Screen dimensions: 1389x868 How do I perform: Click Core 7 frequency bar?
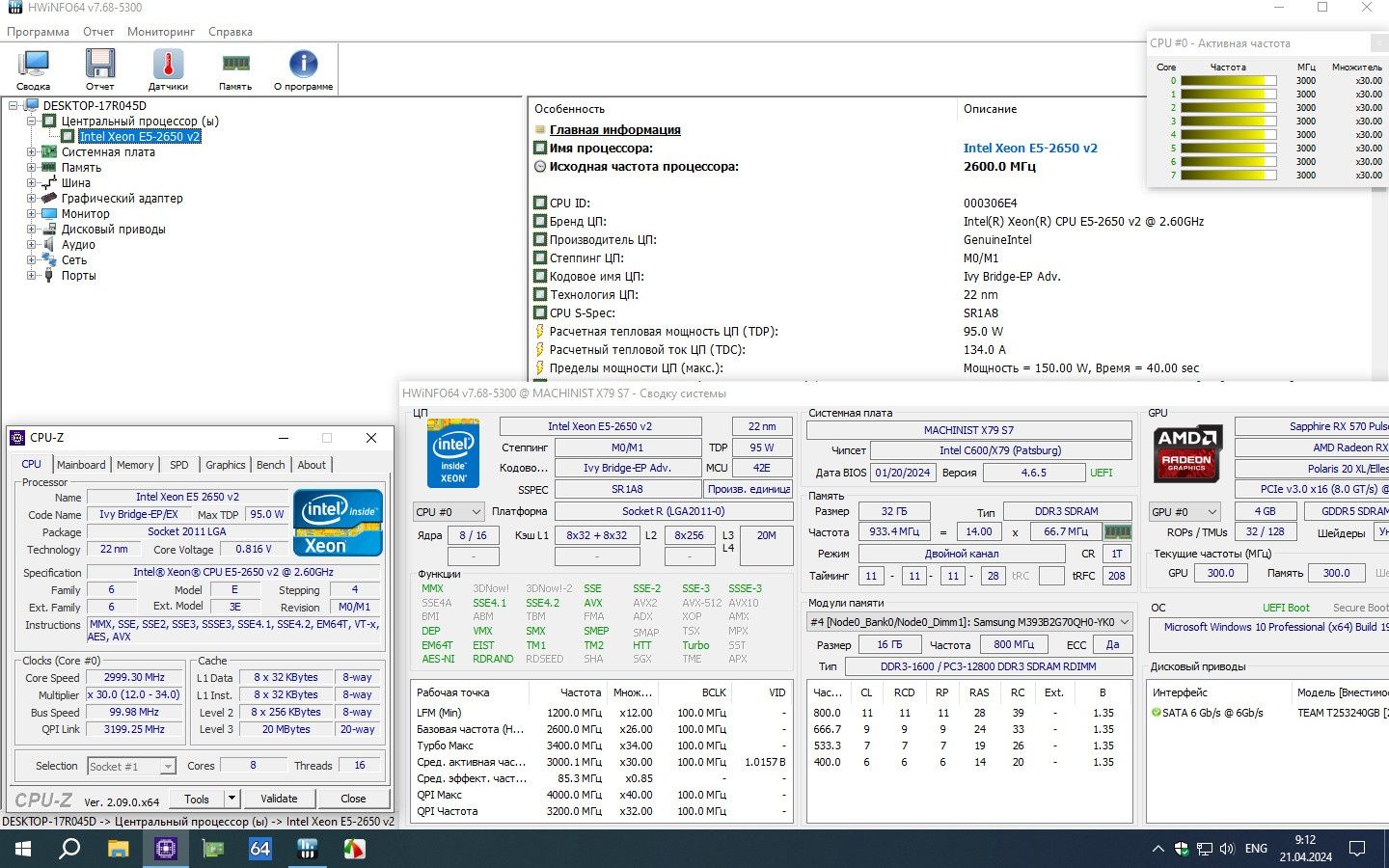pyautogui.click(x=1229, y=176)
